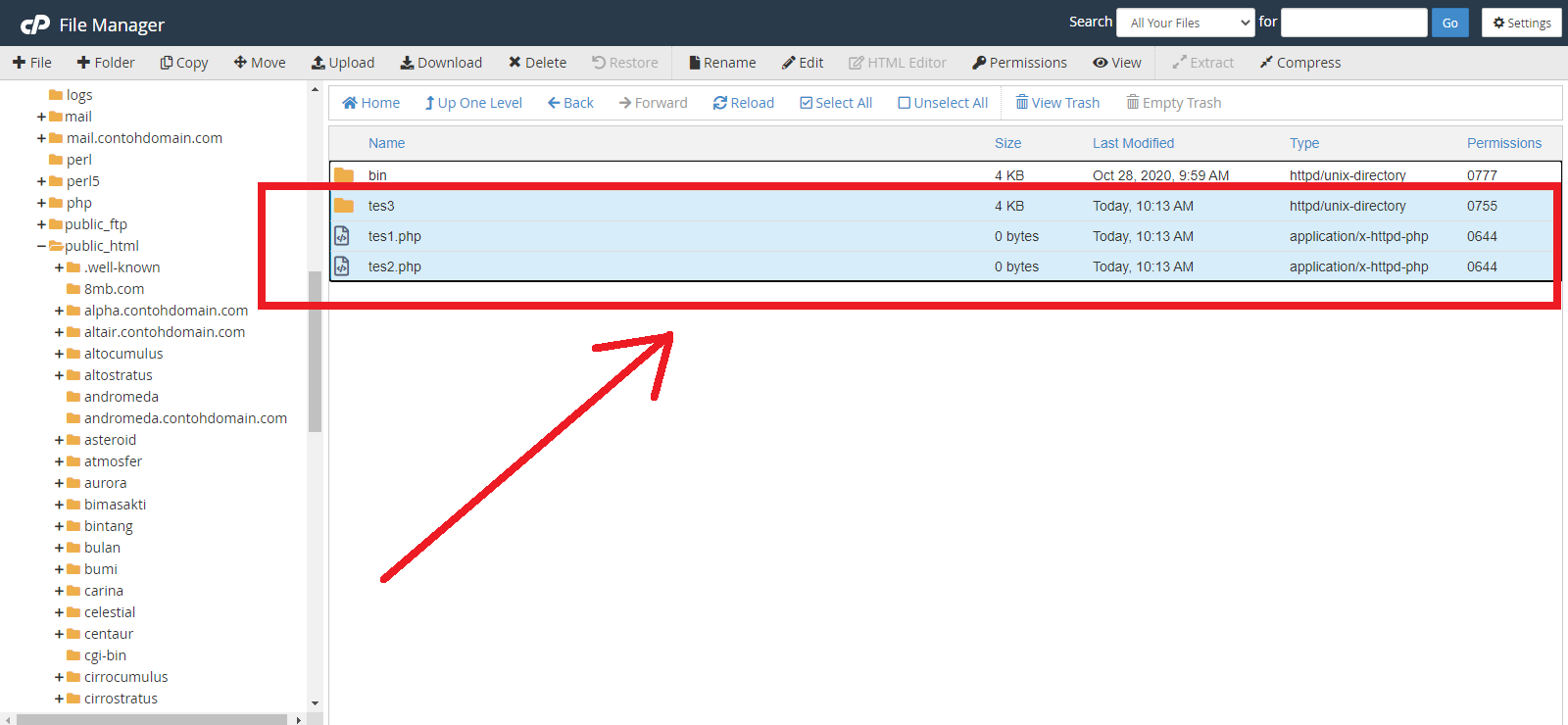Select the tes3 folder icon

coord(344,206)
